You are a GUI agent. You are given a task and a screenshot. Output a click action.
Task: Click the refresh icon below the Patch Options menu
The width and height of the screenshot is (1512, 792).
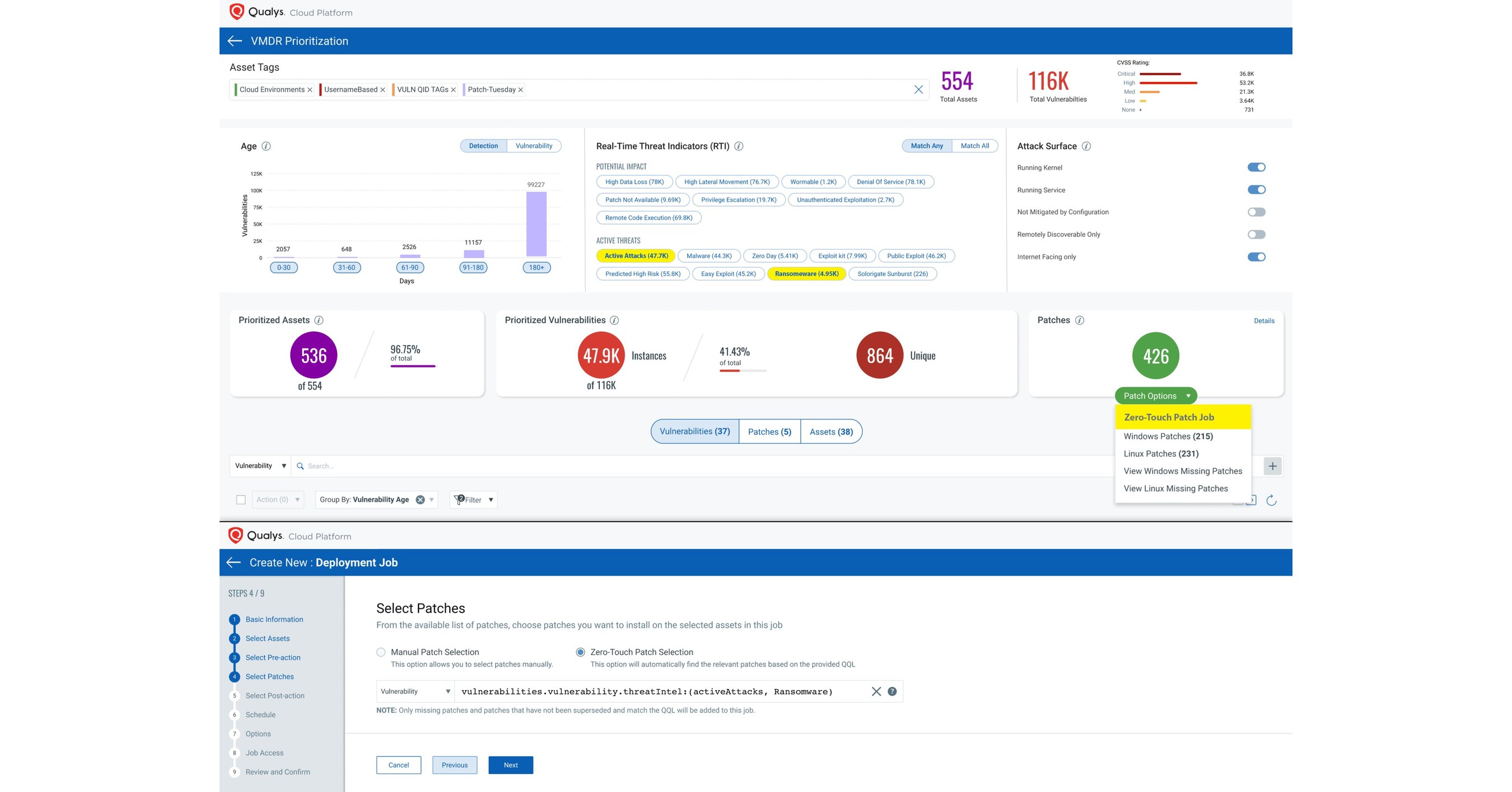click(1271, 500)
